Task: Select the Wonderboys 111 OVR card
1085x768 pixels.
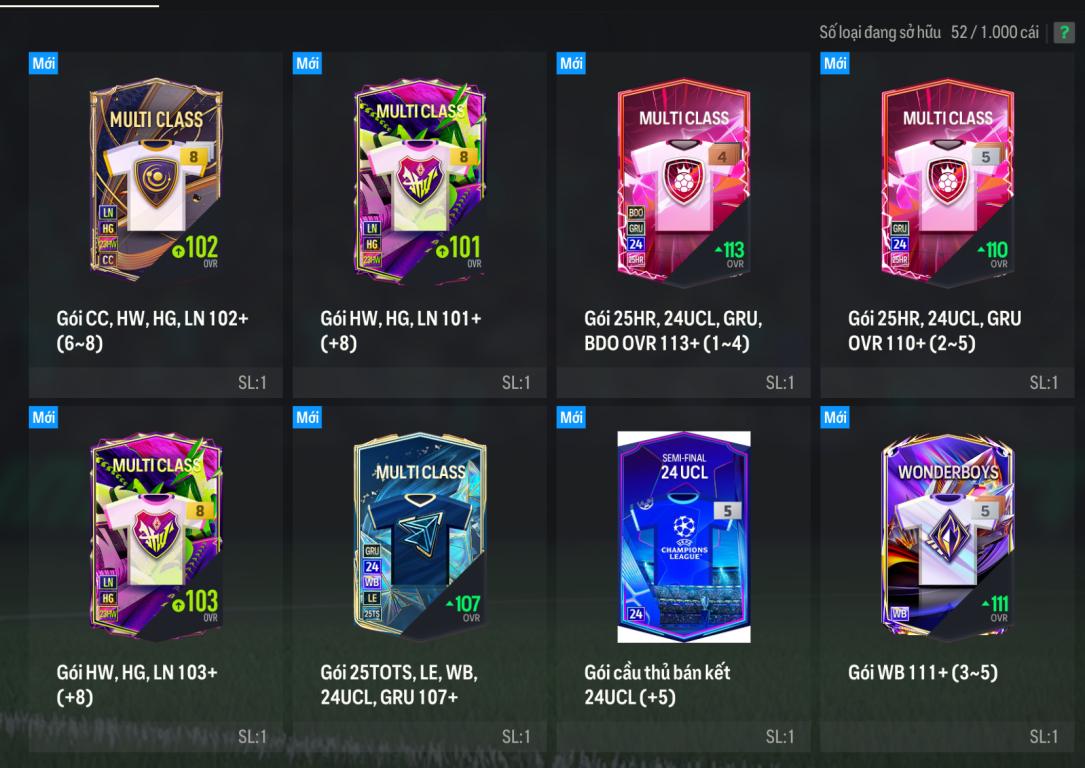Action: click(947, 534)
